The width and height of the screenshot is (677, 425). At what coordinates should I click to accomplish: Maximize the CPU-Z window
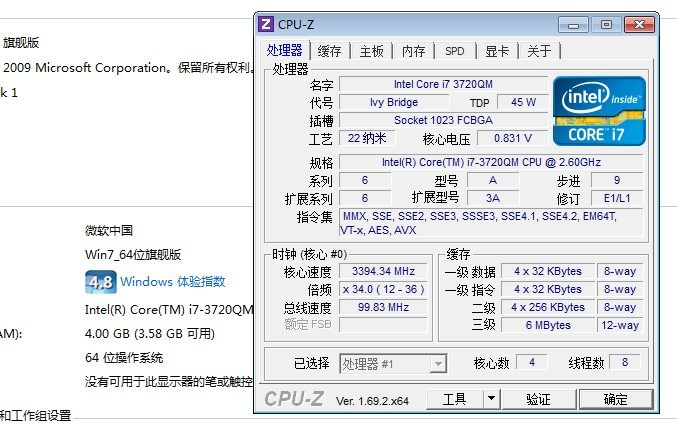[x=606, y=25]
